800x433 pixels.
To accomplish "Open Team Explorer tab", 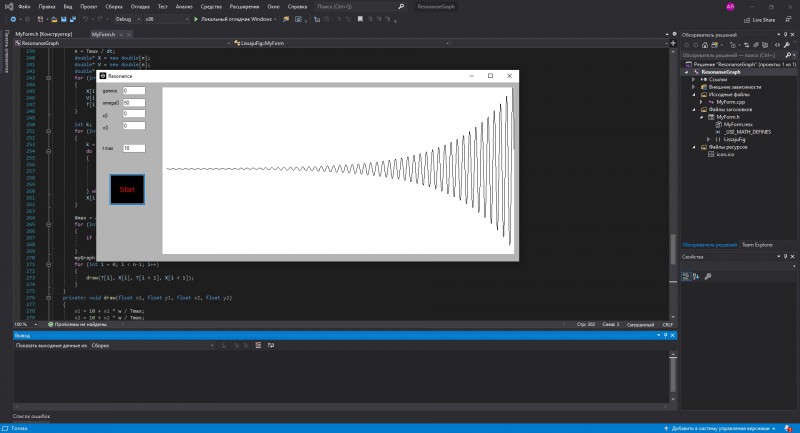I will tap(757, 245).
